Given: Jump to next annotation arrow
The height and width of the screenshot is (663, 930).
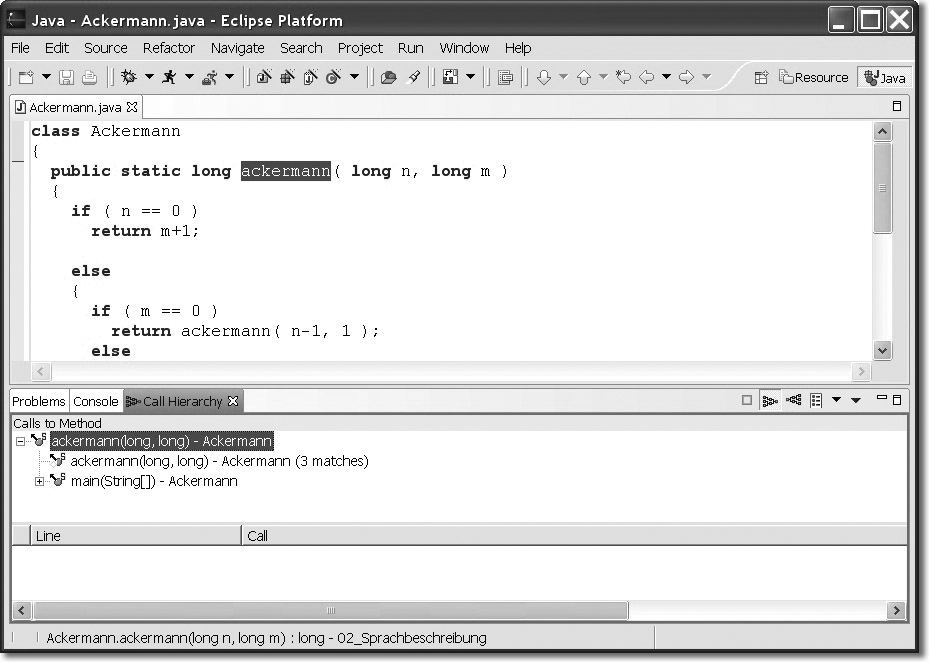Looking at the screenshot, I should 544,77.
